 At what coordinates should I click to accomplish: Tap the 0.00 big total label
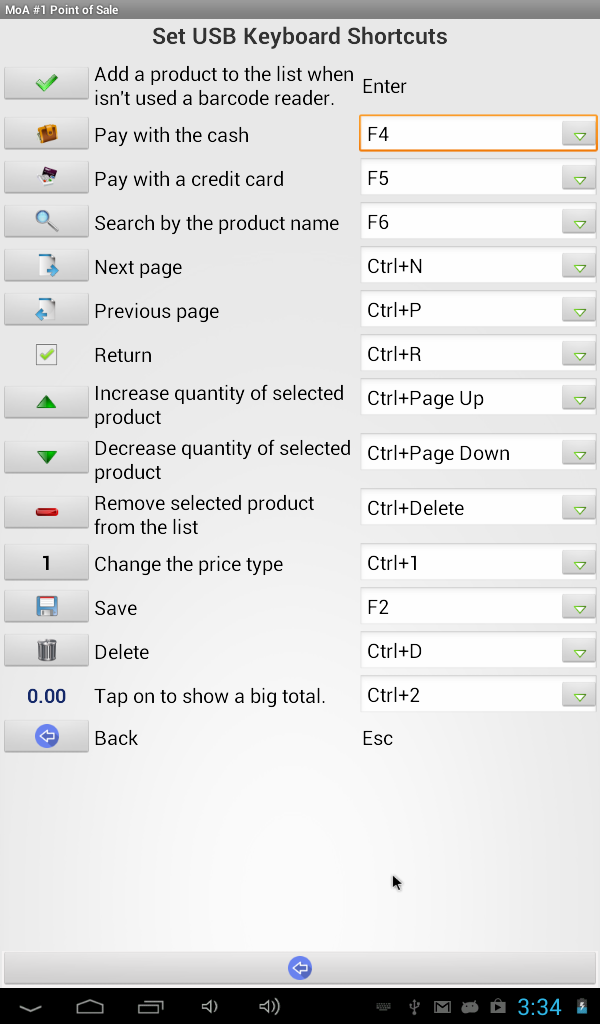coord(46,696)
